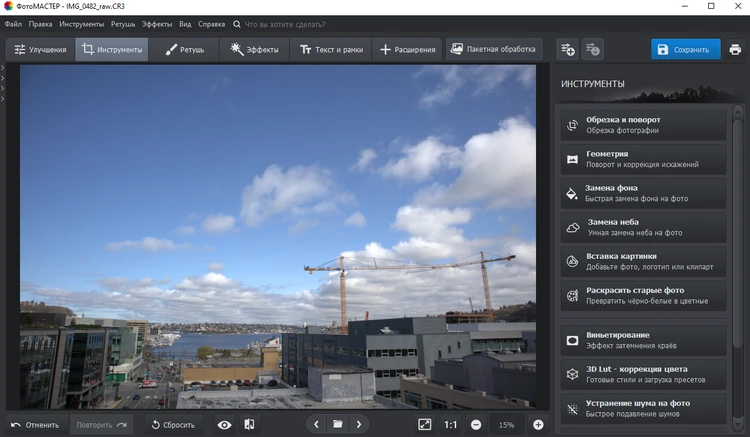The image size is (750, 437).
Task: Click the preset history icon with clock
Action: tap(592, 49)
